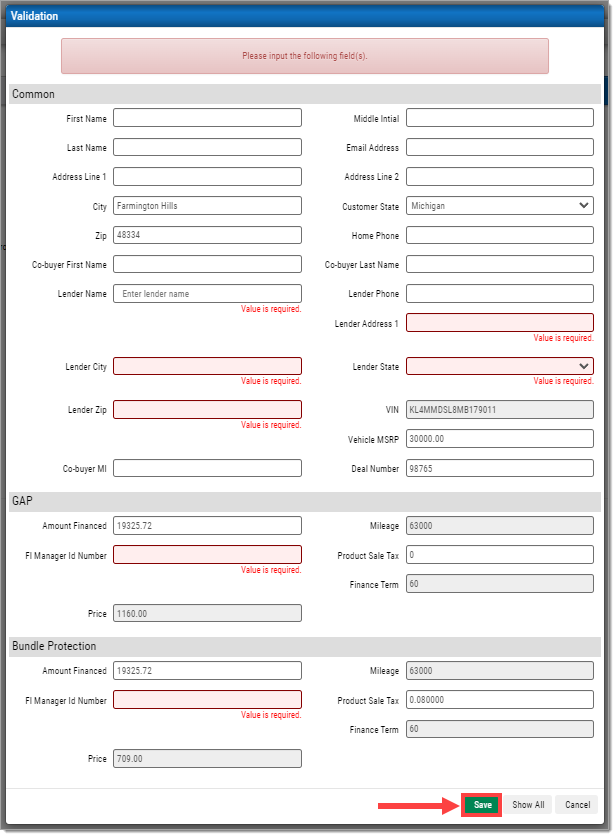Click the Co-buyer First Name field
The height and width of the screenshot is (837, 616).
click(207, 264)
